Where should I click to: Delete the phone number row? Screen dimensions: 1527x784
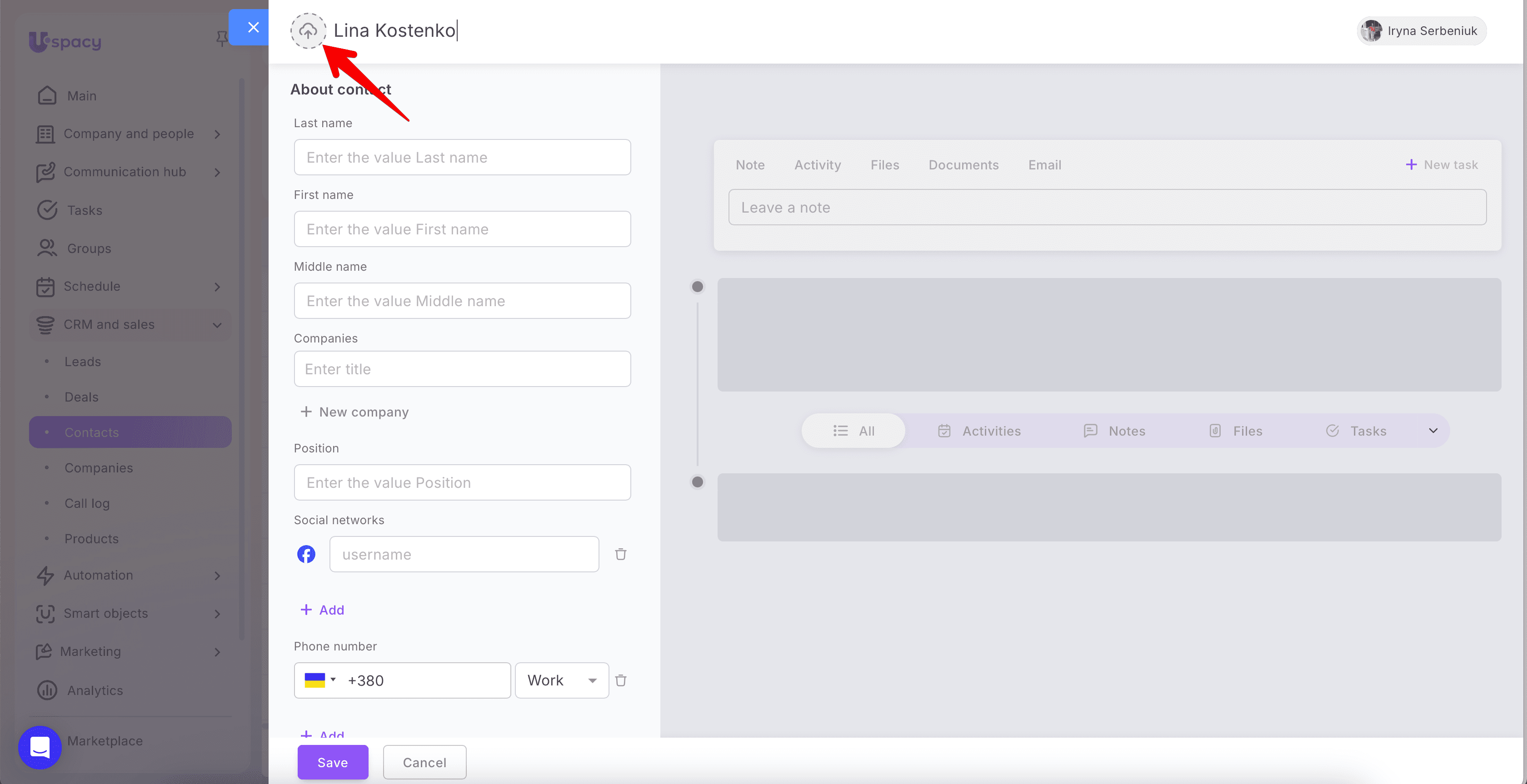621,680
